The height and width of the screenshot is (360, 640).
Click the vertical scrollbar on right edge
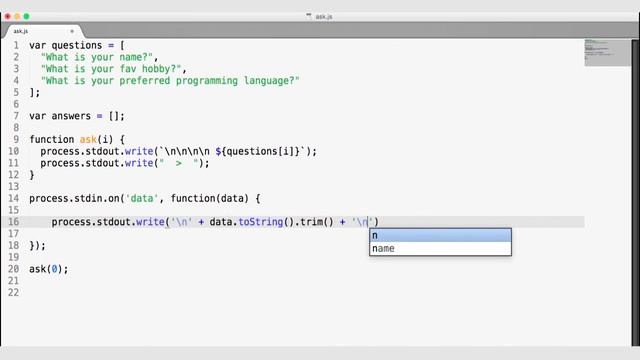click(x=635, y=192)
